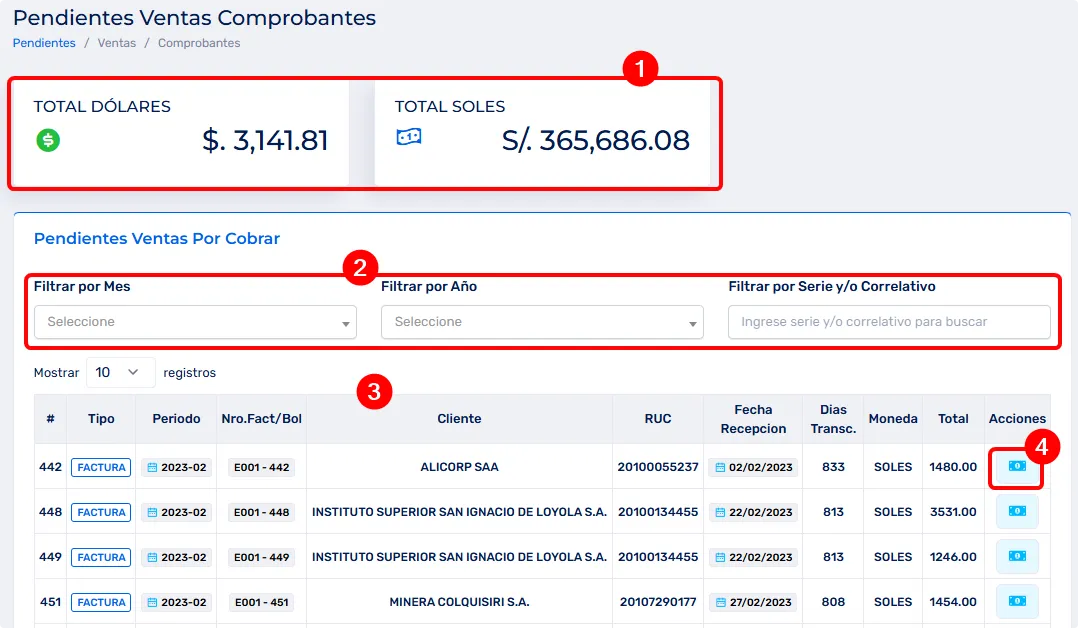1078x628 pixels.
Task: Click payment icon for invoice E001 - 449
Action: click(1017, 557)
